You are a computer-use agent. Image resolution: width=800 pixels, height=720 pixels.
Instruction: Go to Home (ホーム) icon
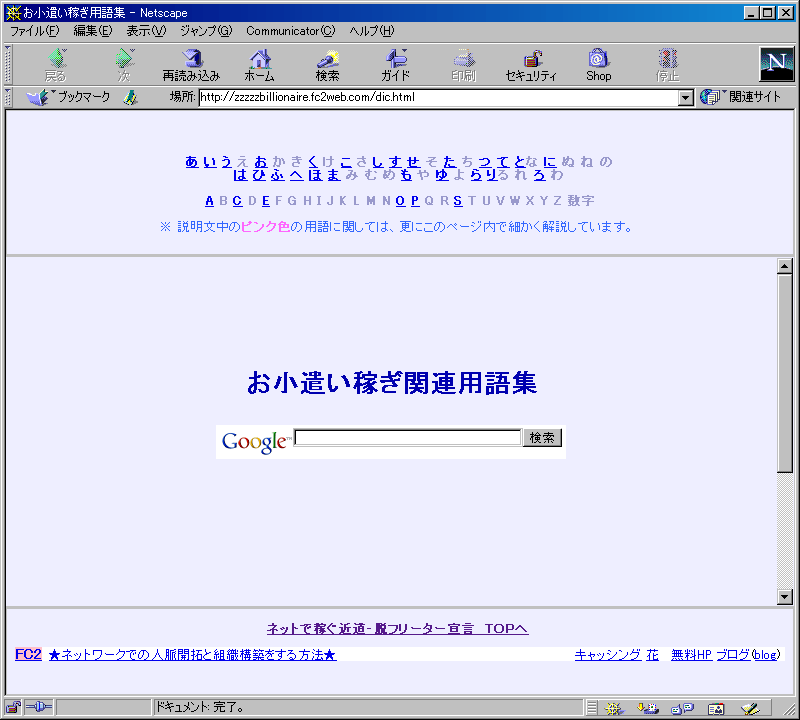point(259,64)
